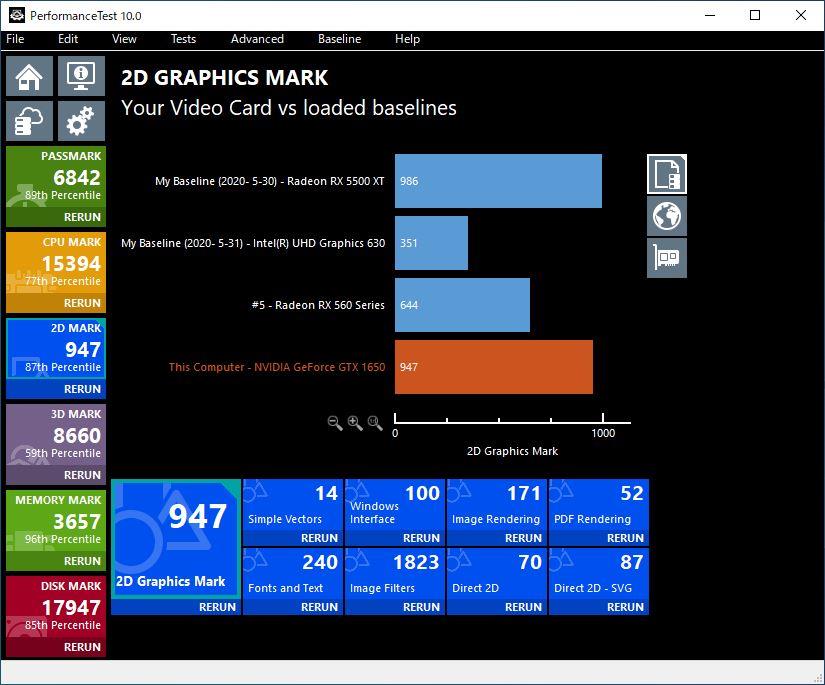Open the Advanced menu
The image size is (825, 685).
coord(257,39)
